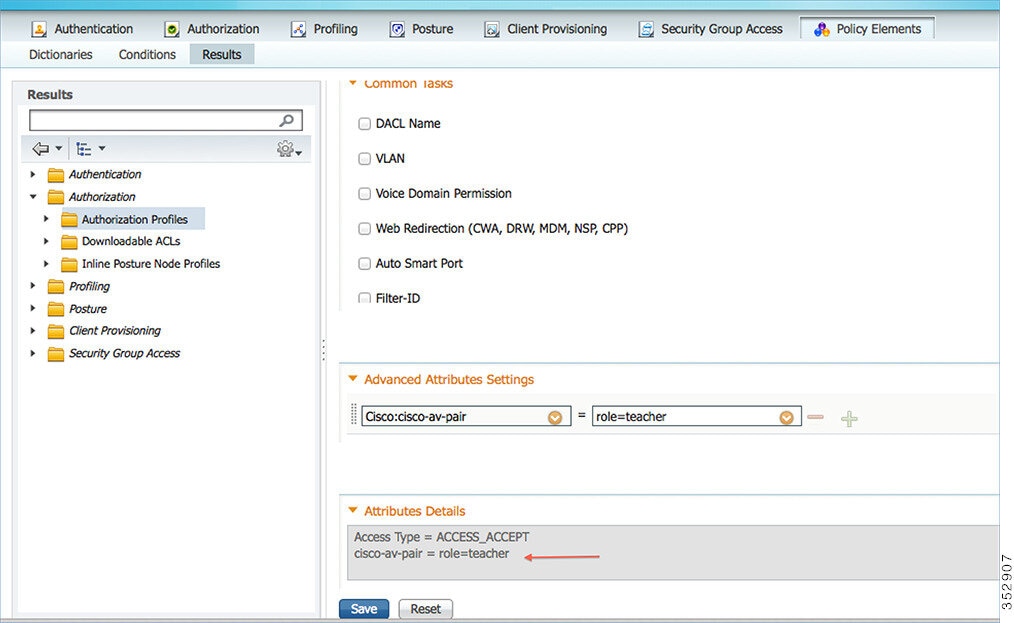Go to the Client Provisioning tab
The height and width of the screenshot is (623, 1014).
[546, 29]
